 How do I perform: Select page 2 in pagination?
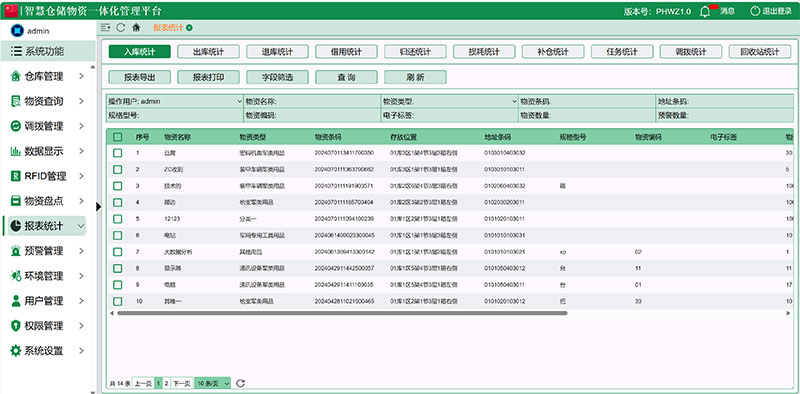click(x=166, y=383)
